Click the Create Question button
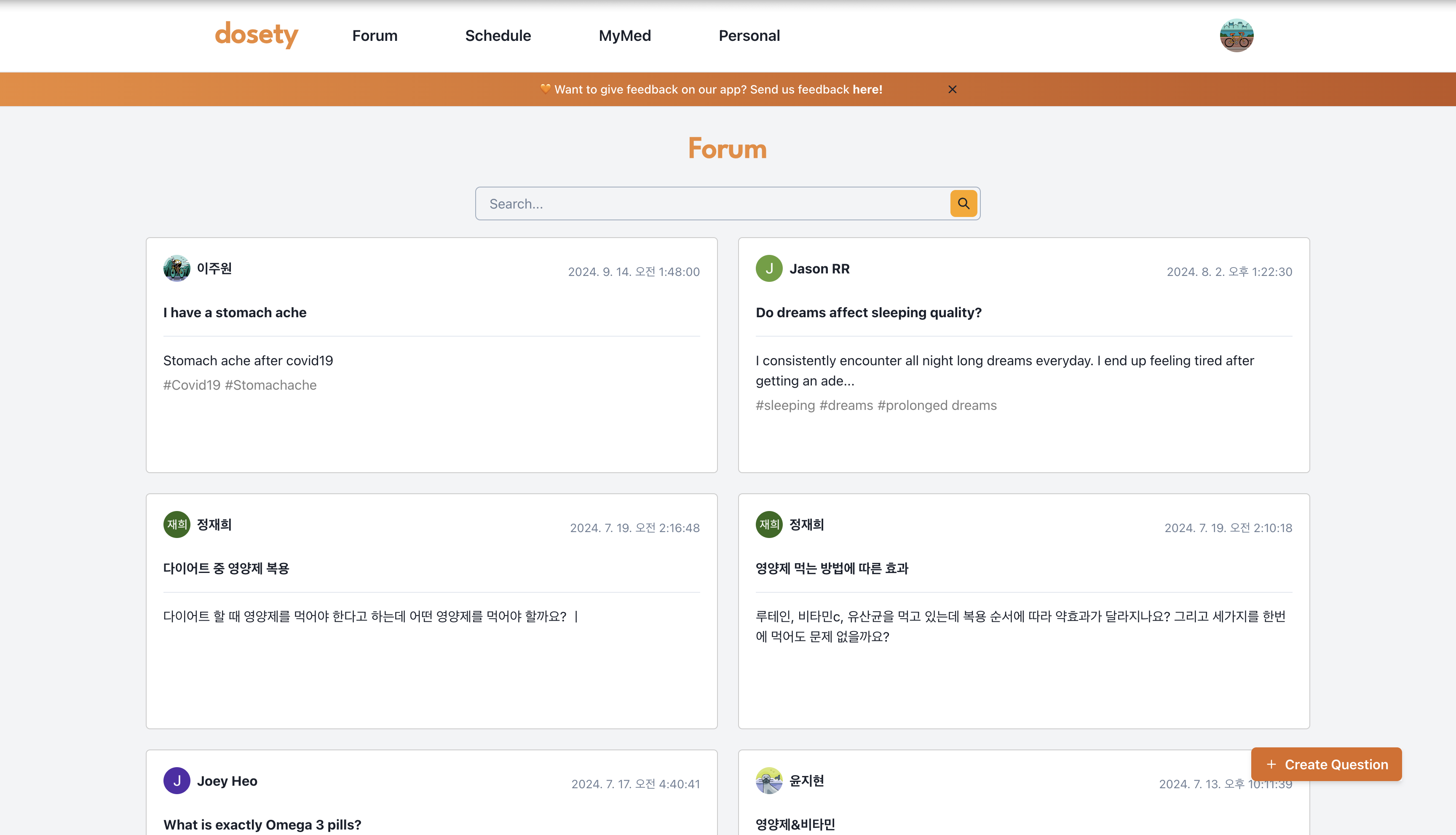This screenshot has width=1456, height=835. [1326, 765]
